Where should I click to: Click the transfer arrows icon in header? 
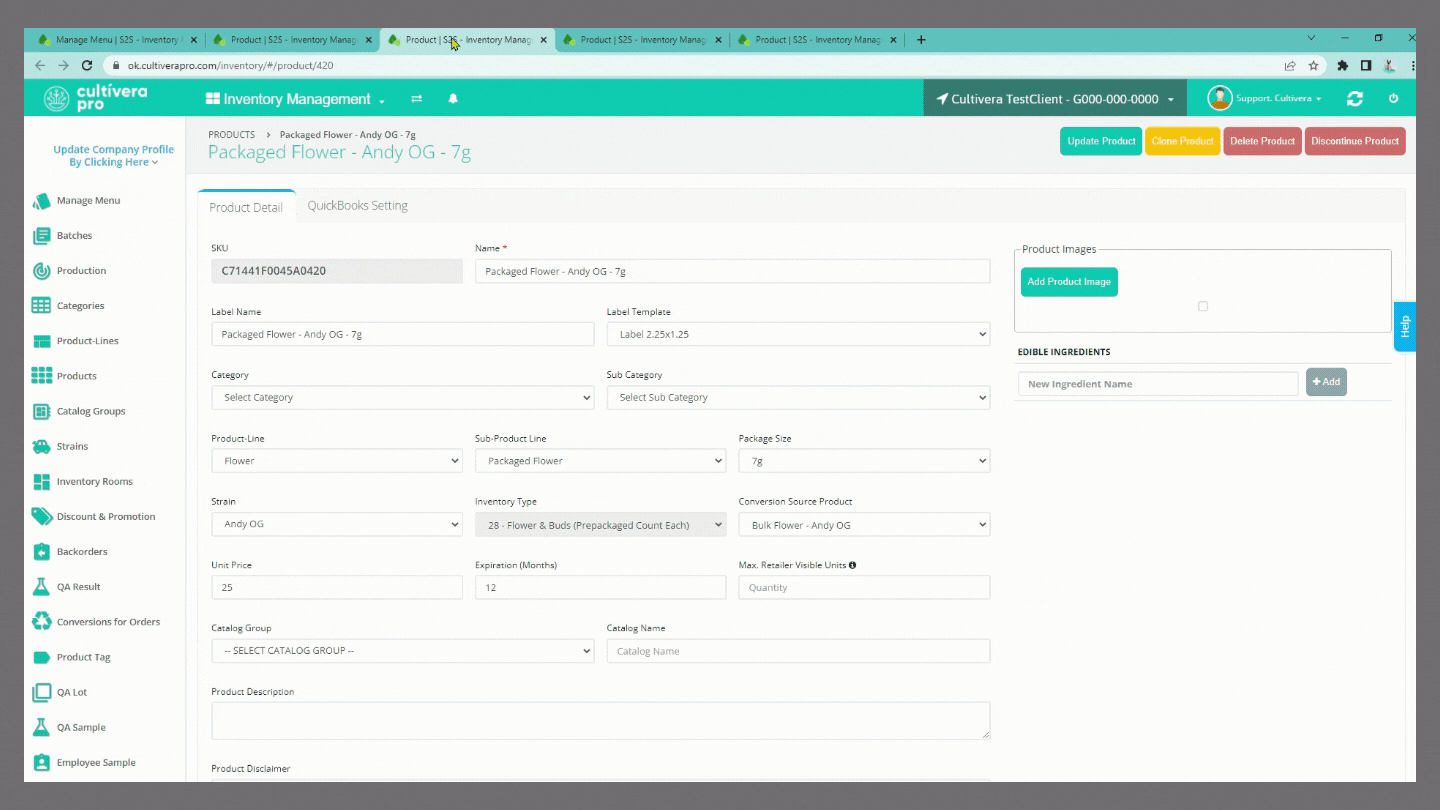[417, 99]
